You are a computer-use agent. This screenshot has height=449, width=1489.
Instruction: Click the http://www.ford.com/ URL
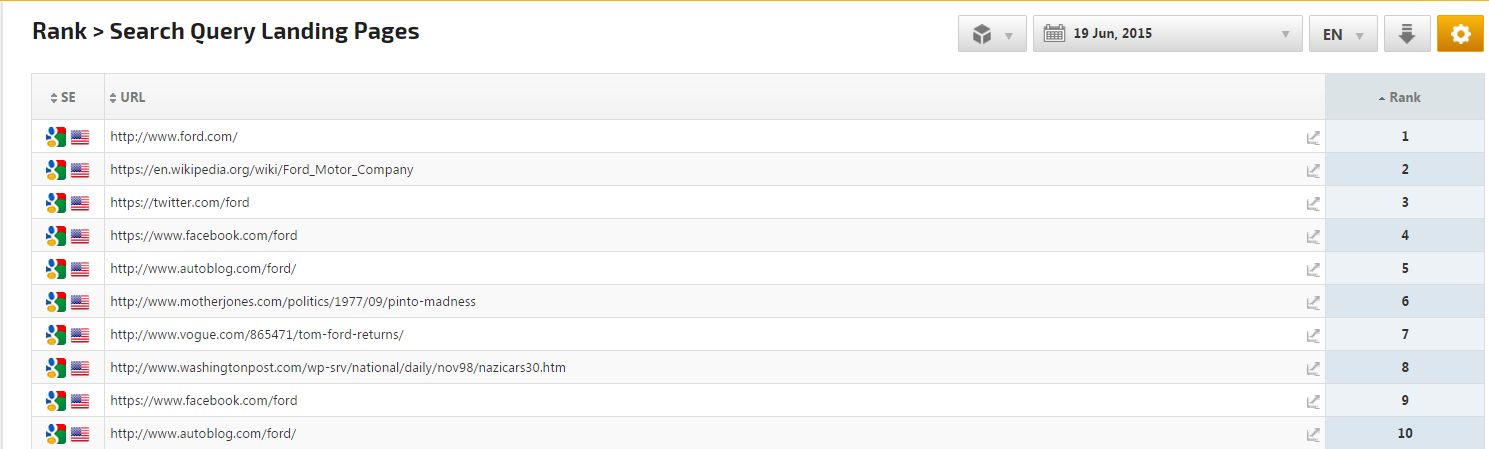pos(174,137)
